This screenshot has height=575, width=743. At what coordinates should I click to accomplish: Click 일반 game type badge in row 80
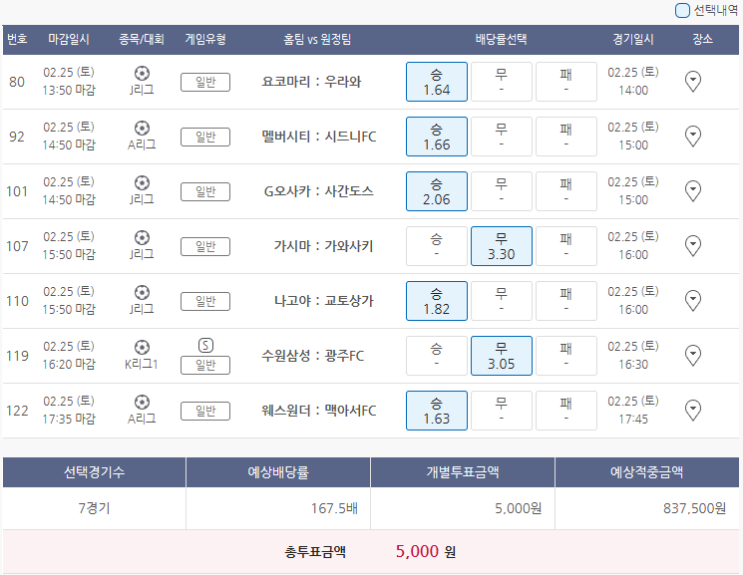tap(205, 82)
